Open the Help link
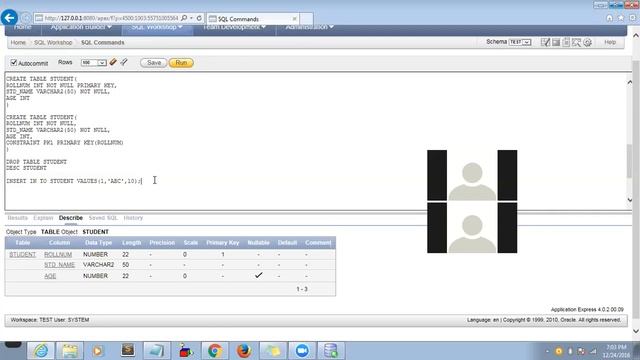The image size is (640, 360). (610, 42)
